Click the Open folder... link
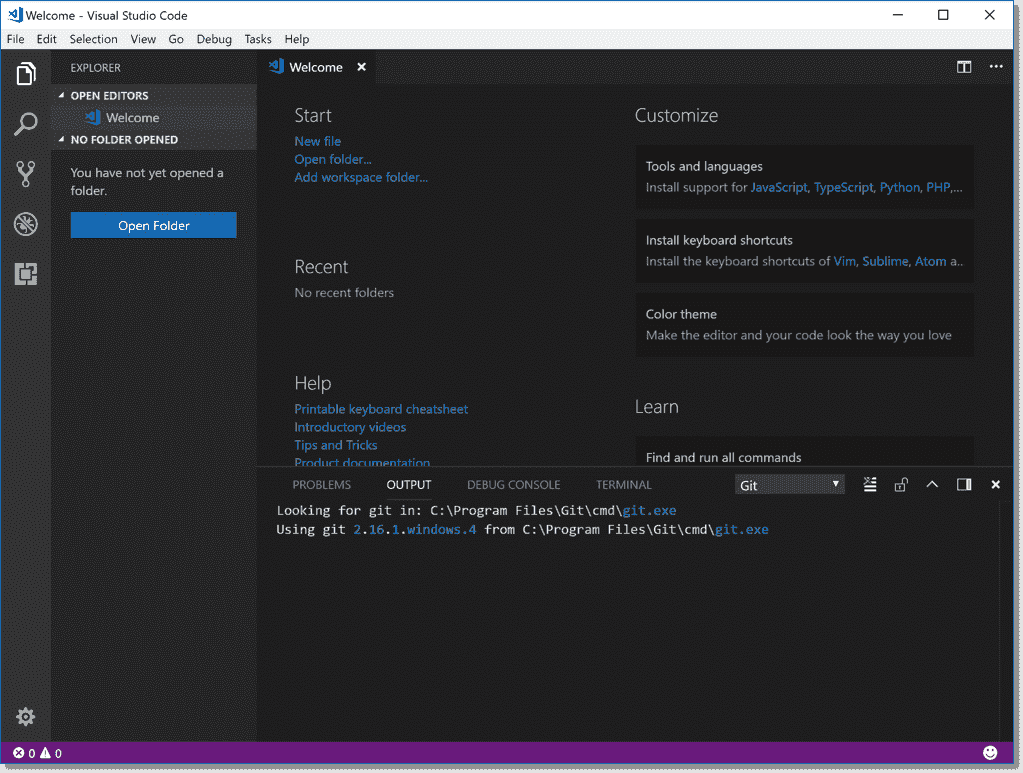 [333, 159]
